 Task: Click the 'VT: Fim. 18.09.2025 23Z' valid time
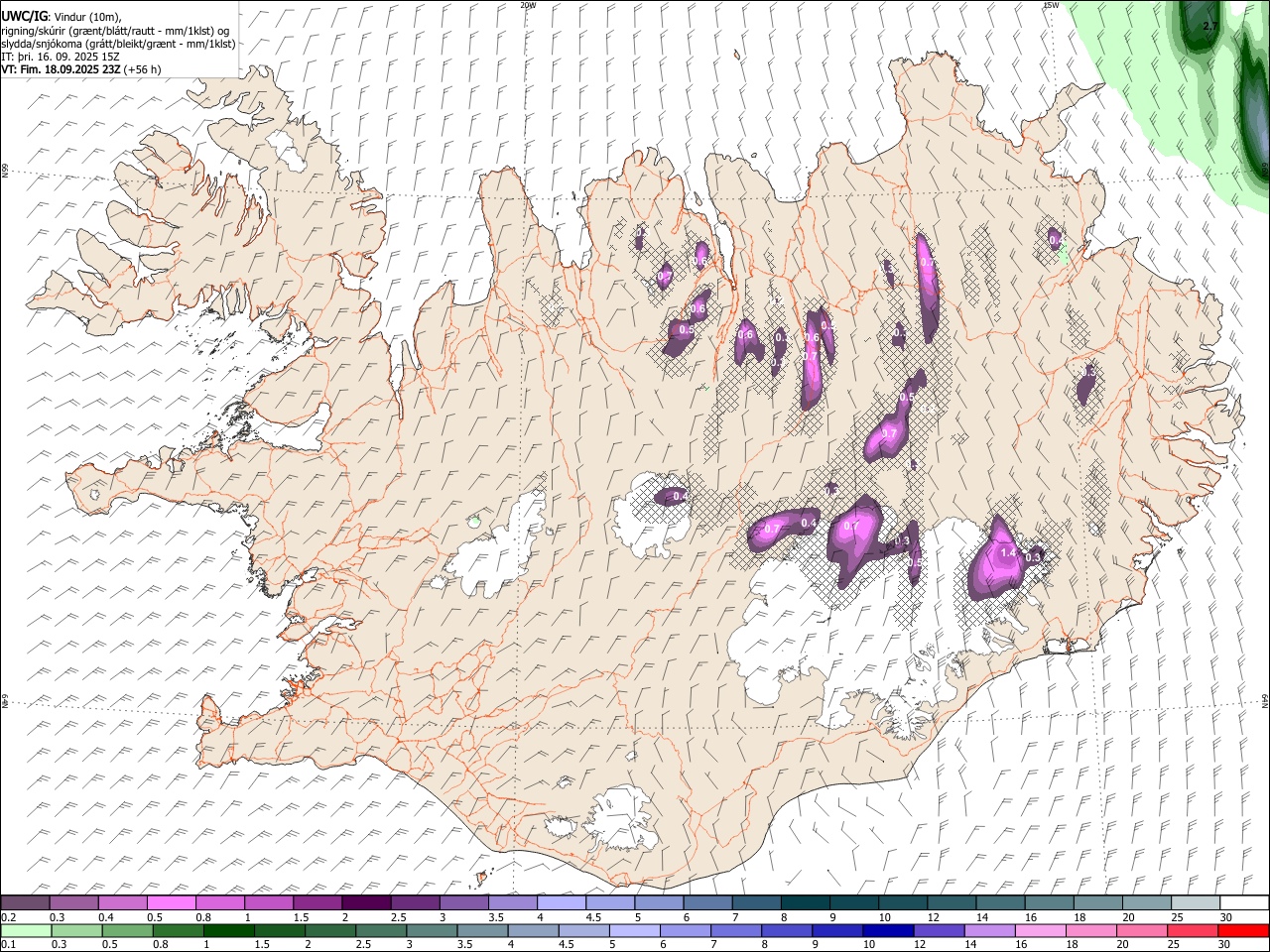[x=61, y=69]
